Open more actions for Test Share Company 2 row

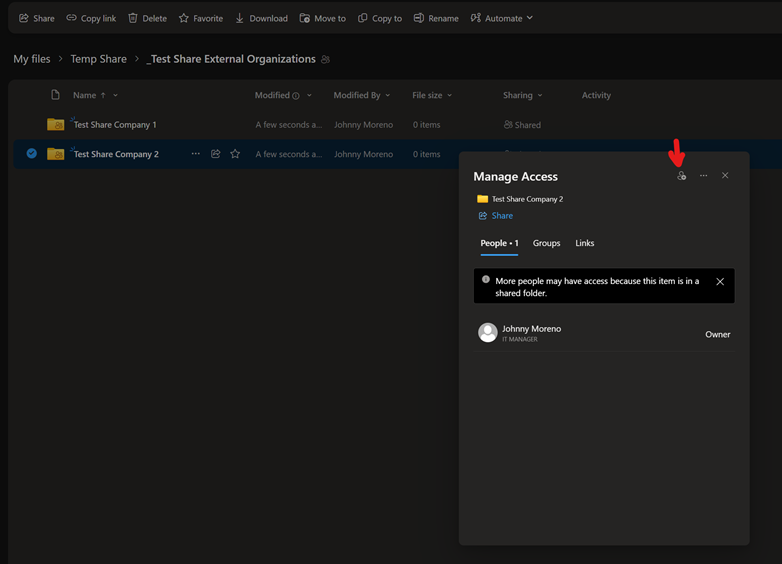point(196,154)
